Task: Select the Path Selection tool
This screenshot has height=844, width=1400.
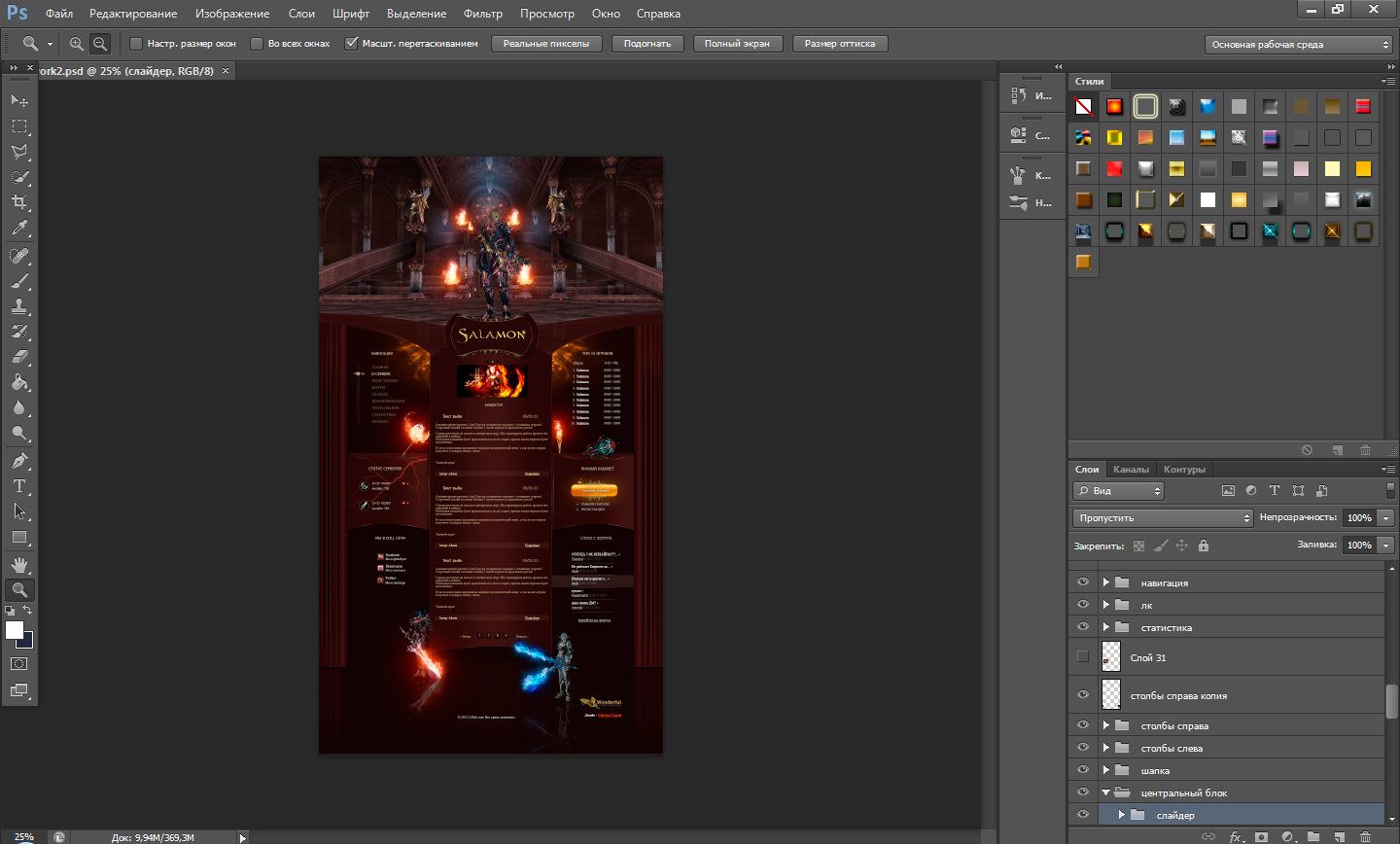Action: point(19,511)
